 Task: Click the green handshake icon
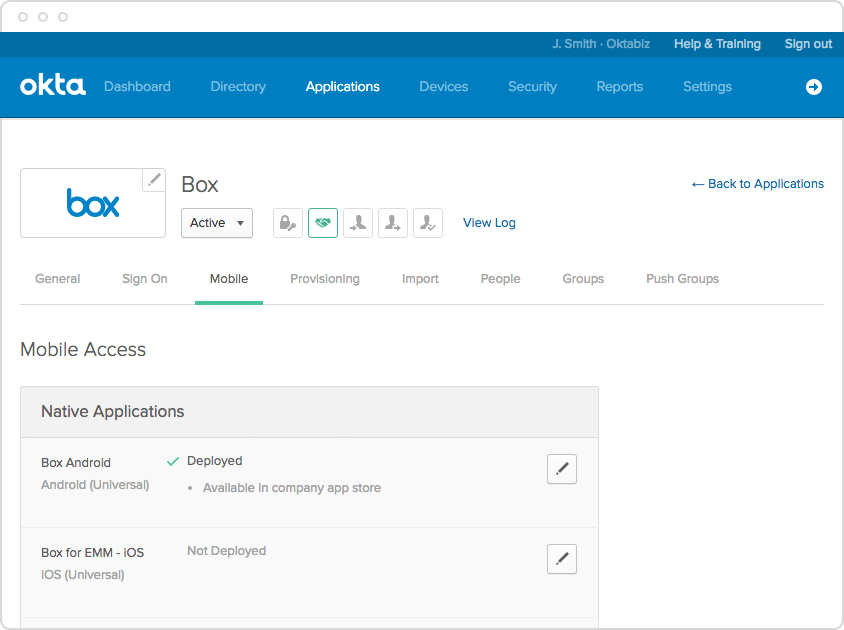click(323, 223)
